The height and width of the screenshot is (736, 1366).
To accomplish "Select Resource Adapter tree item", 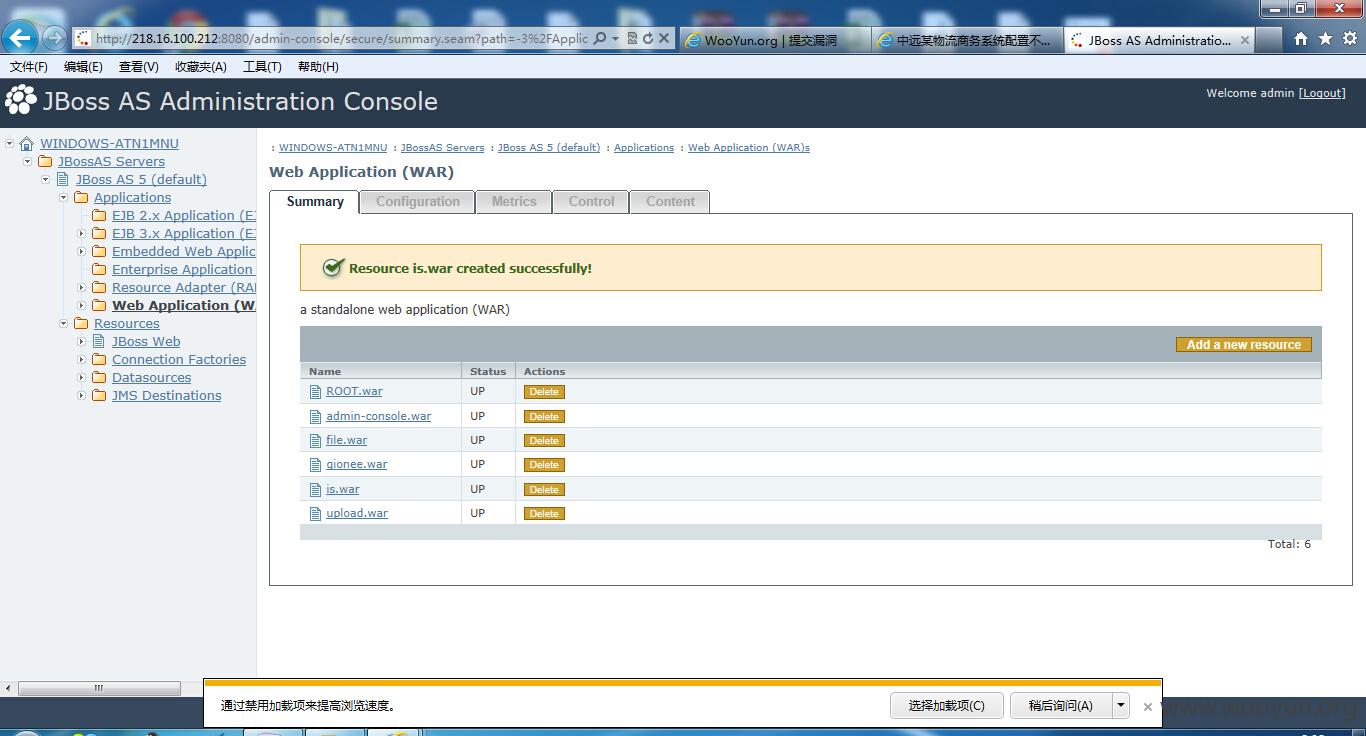I will coord(184,288).
